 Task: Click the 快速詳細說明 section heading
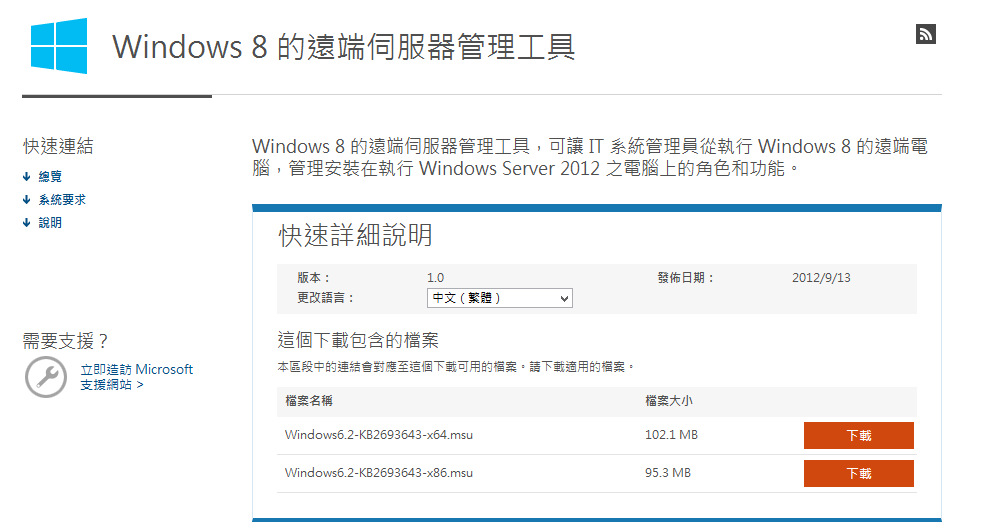pos(356,235)
